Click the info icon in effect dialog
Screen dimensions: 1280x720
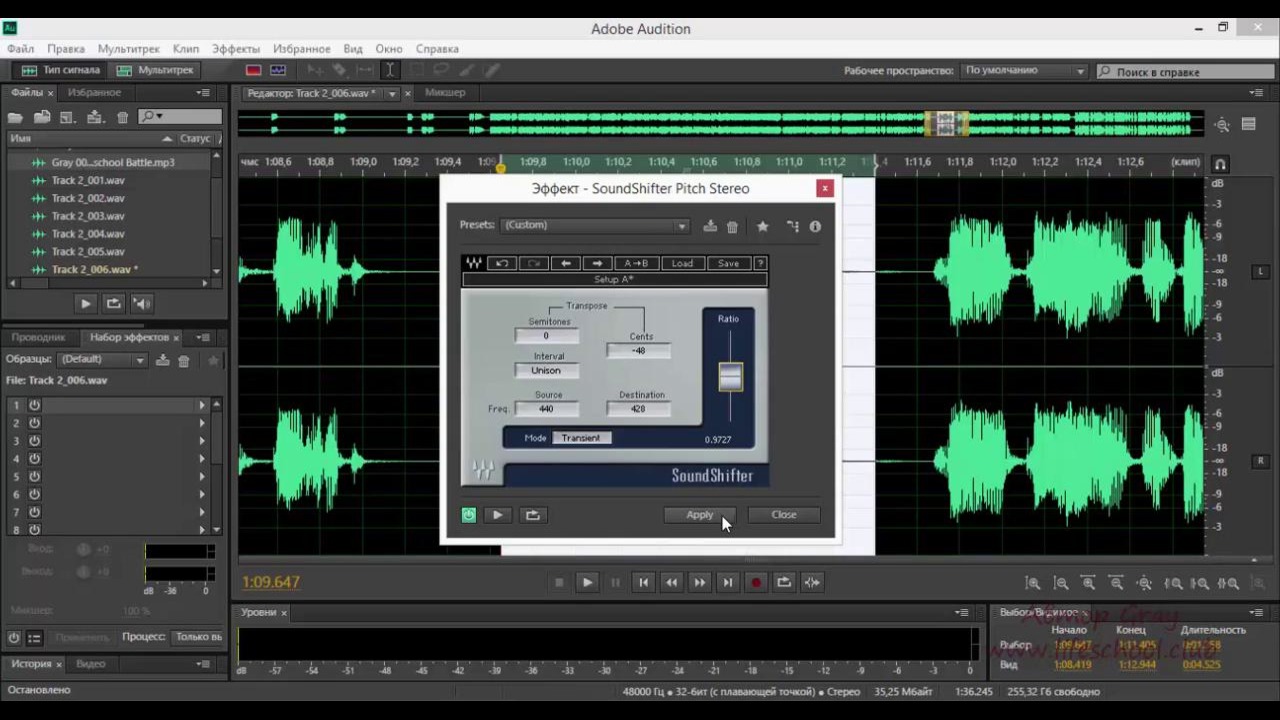815,226
